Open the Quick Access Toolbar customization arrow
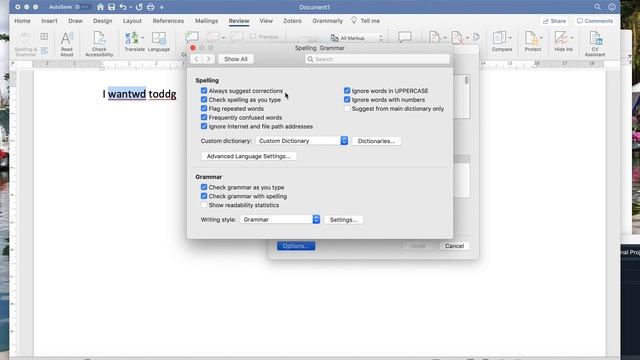Screen dimensions: 640x360 point(162,7)
